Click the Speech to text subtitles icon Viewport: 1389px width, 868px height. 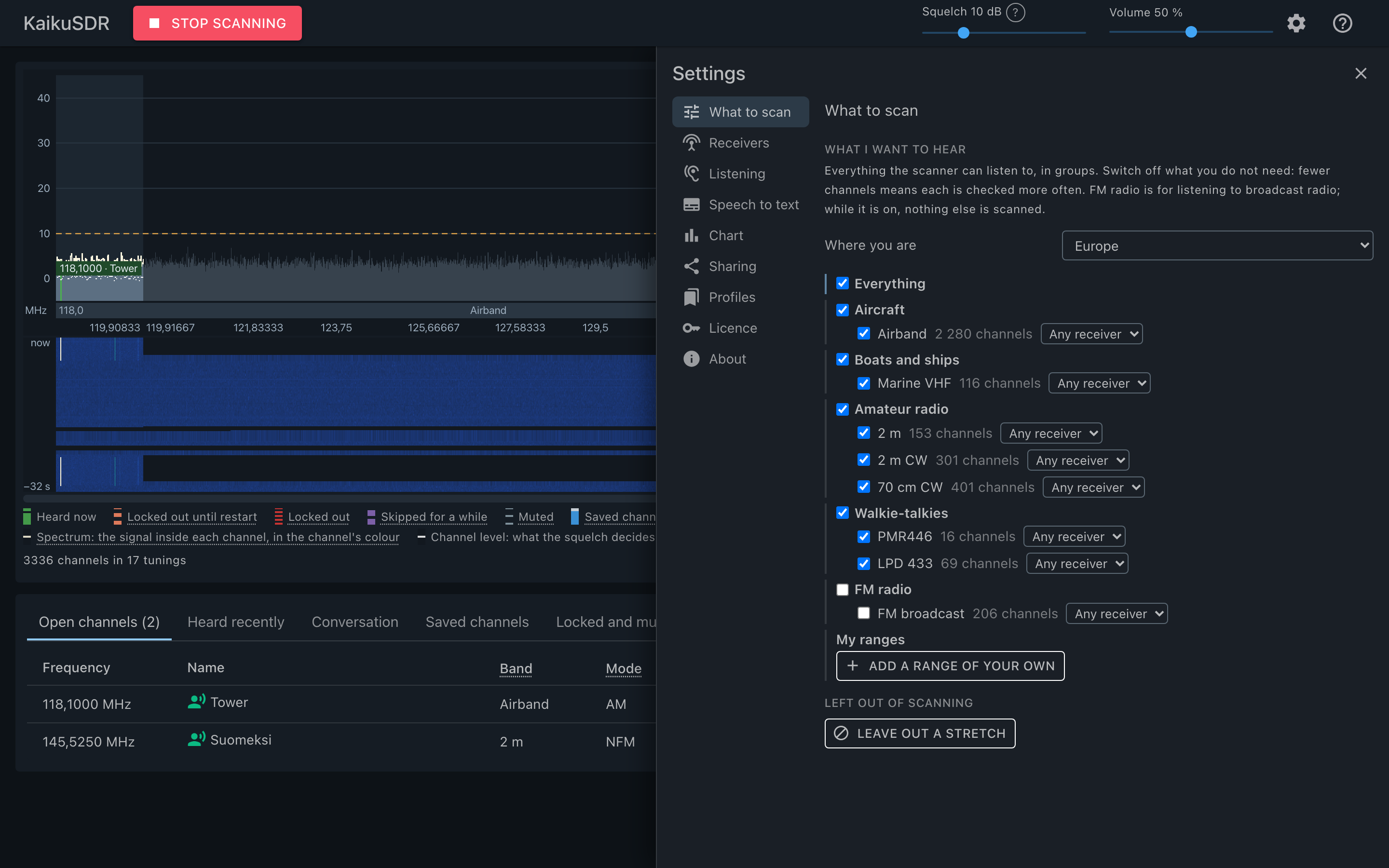tap(691, 205)
